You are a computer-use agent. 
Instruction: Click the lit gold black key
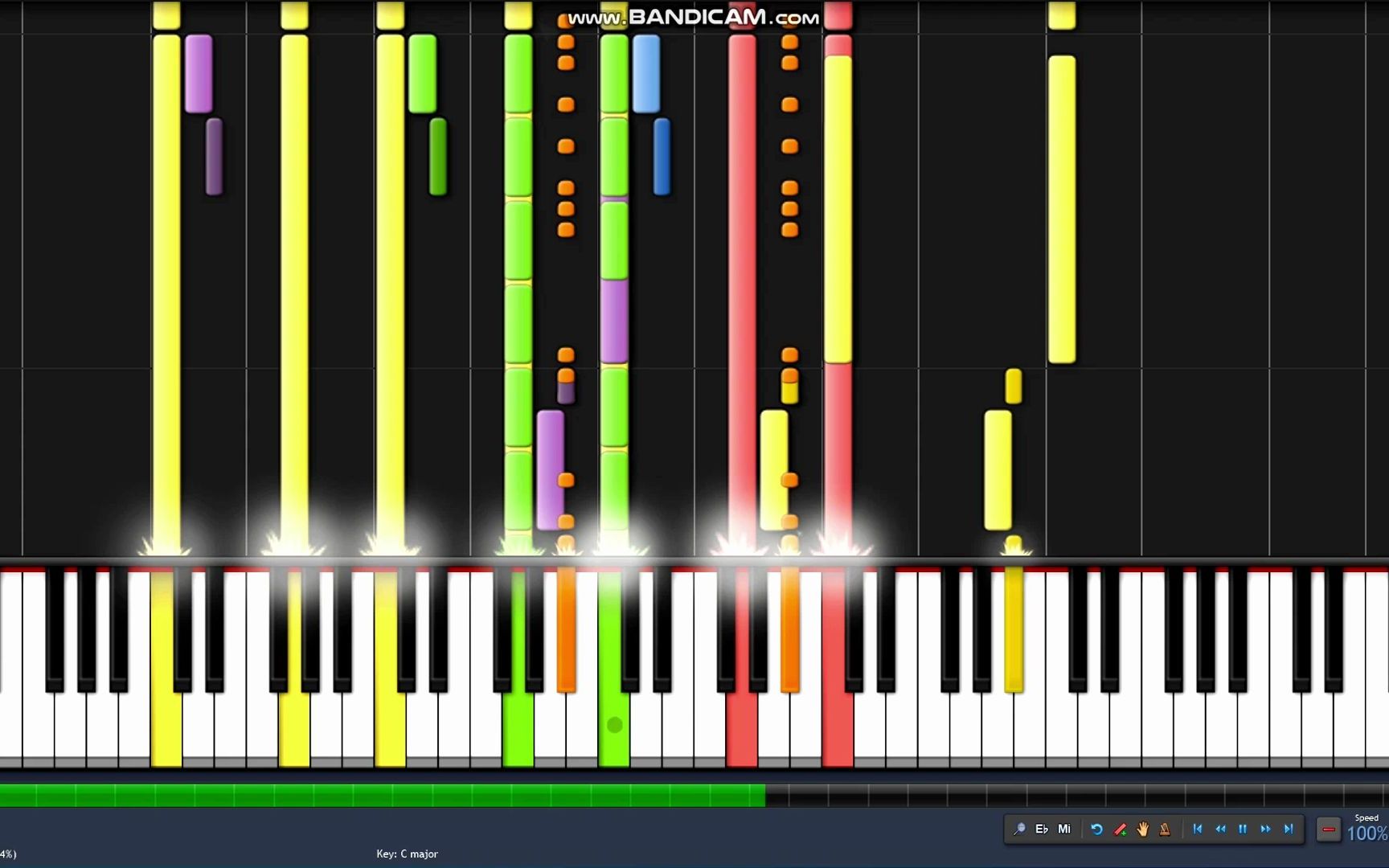click(x=1014, y=629)
